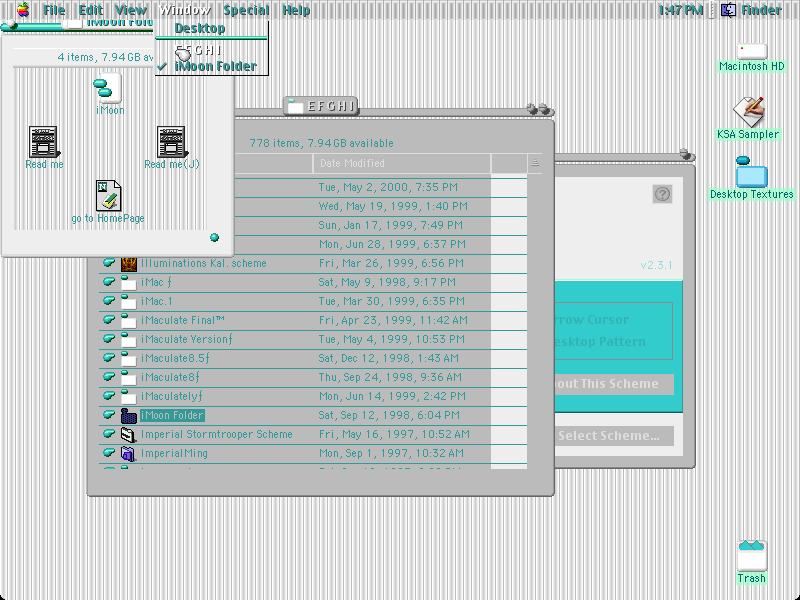Image resolution: width=800 pixels, height=600 pixels.
Task: Expand the iMaculatelyƒ folder row
Action: [109, 395]
